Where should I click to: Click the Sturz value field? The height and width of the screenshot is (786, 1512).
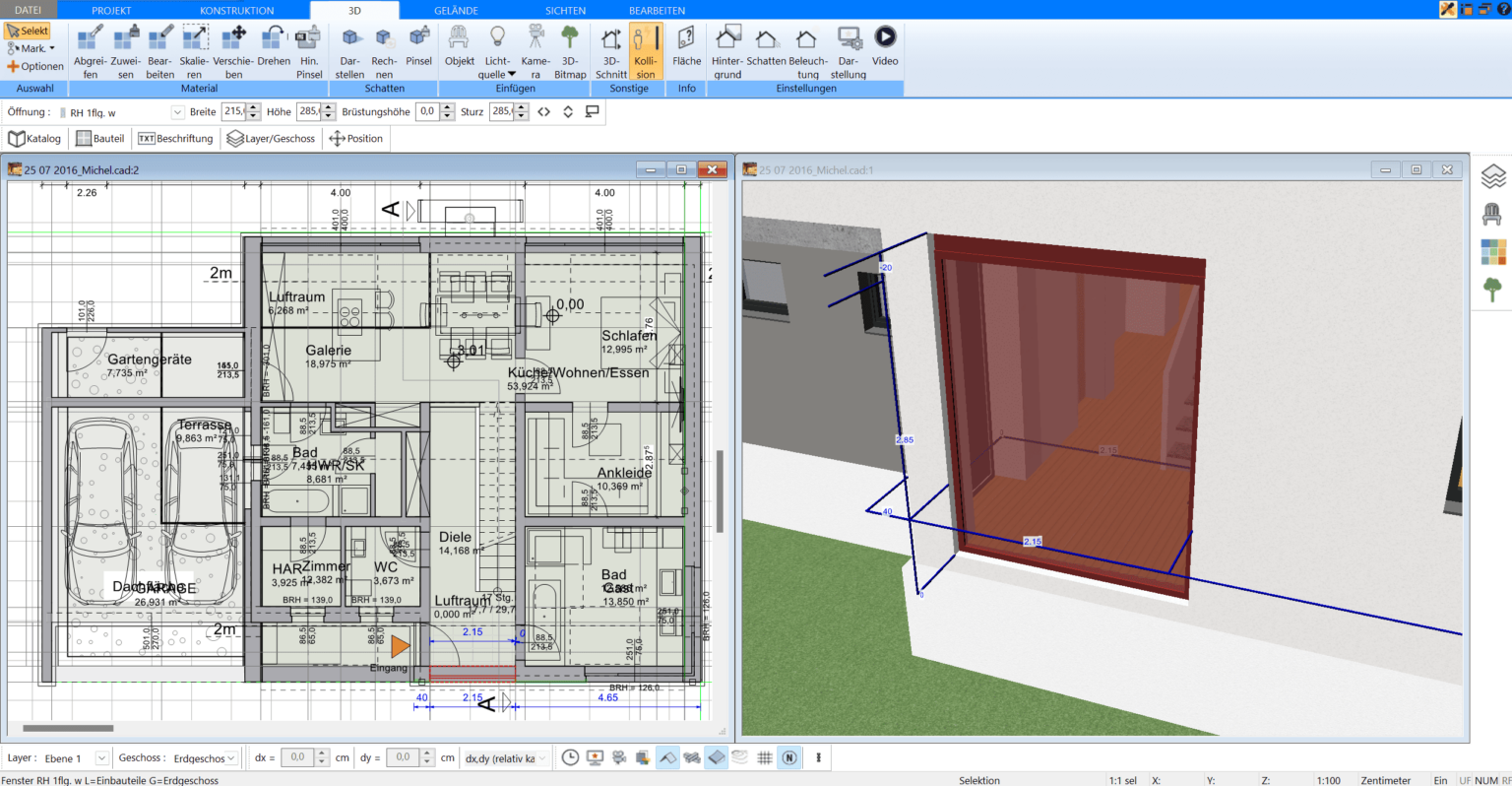501,111
